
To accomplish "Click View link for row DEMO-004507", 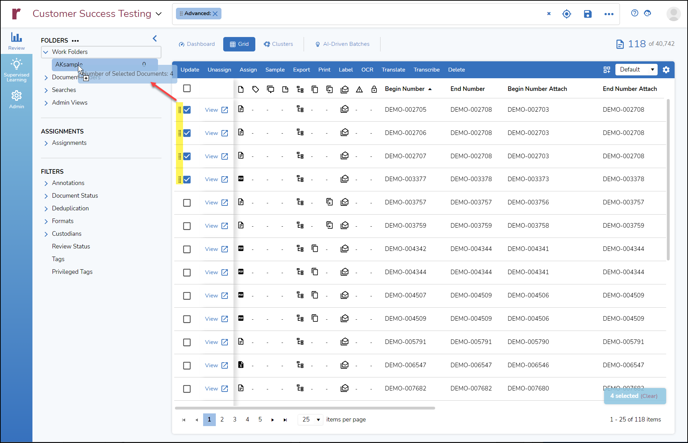I will click(x=211, y=295).
